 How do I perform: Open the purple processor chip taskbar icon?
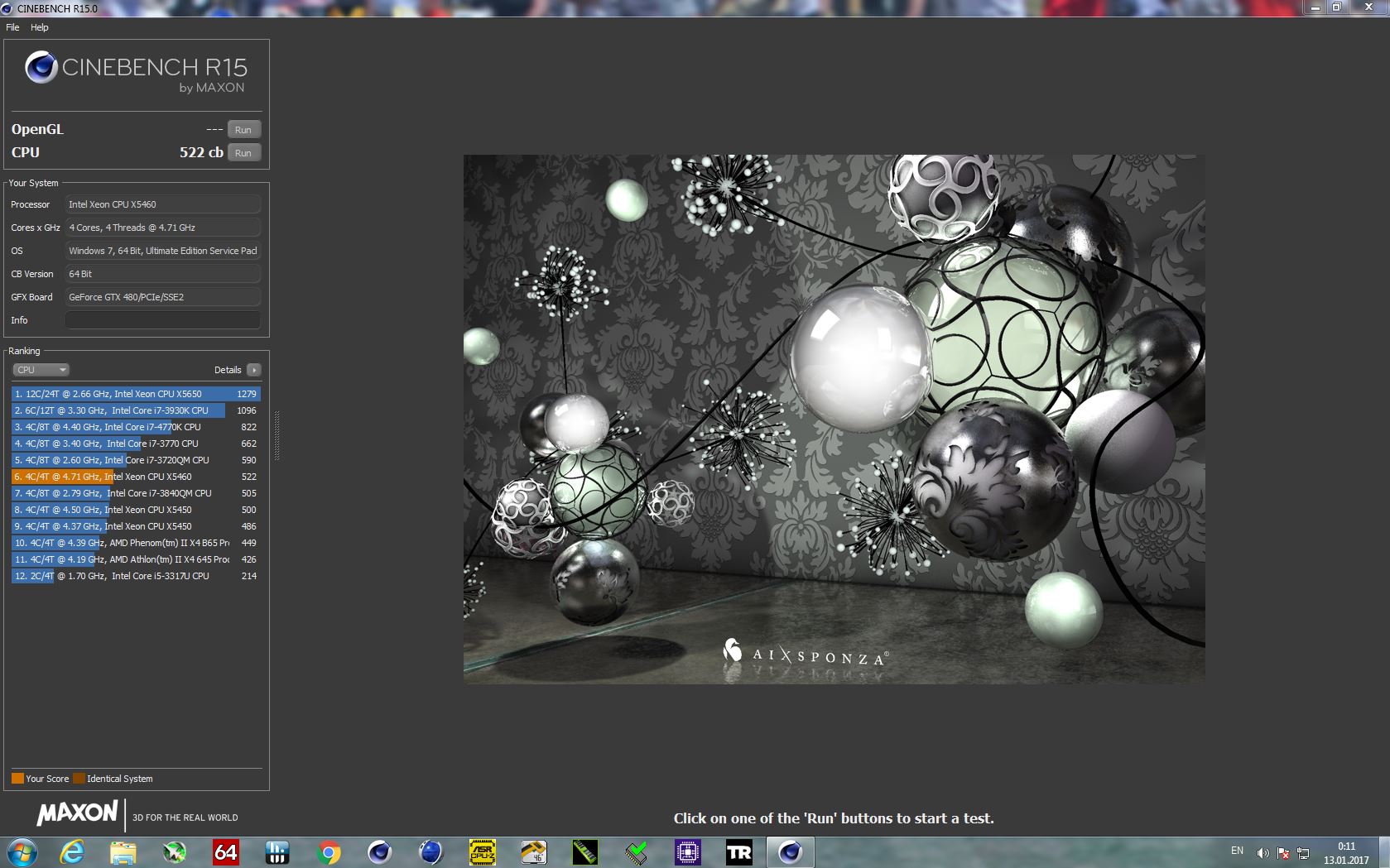click(688, 851)
